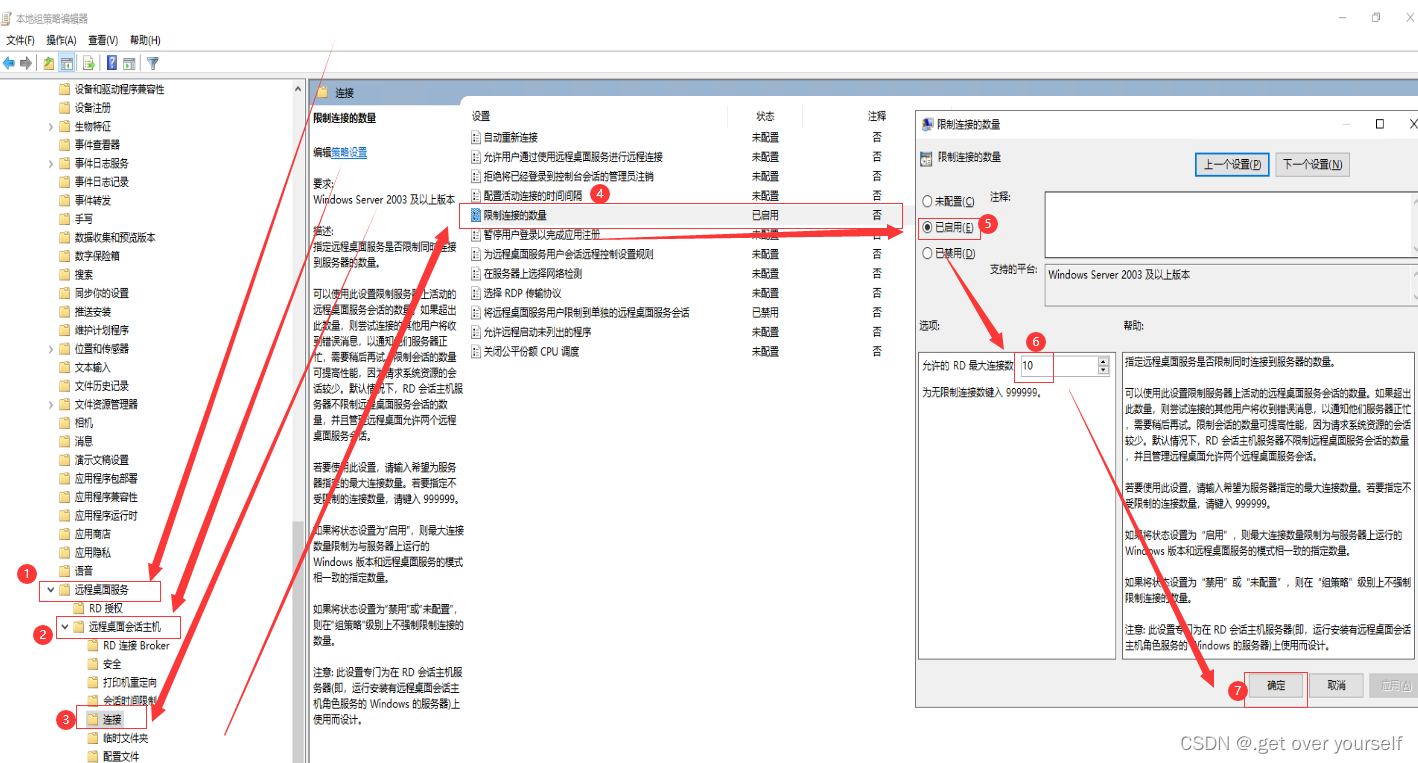Sort list by the 状态 column header
This screenshot has width=1418, height=763.
pos(765,116)
